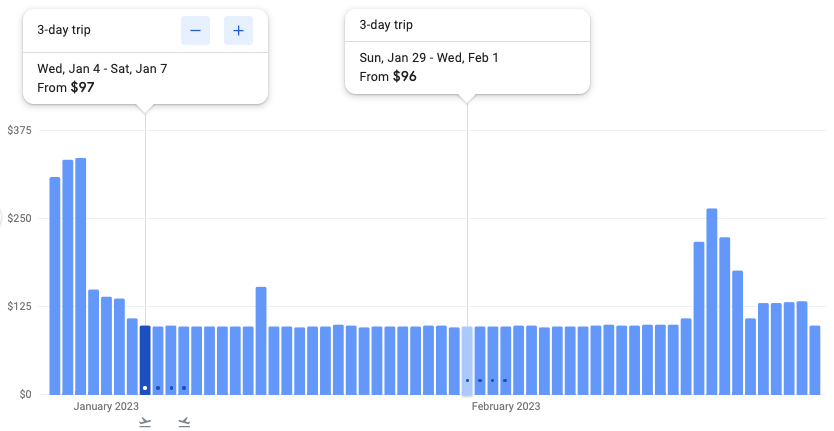Click the plus button to lengthen trip
The height and width of the screenshot is (431, 834).
(238, 31)
